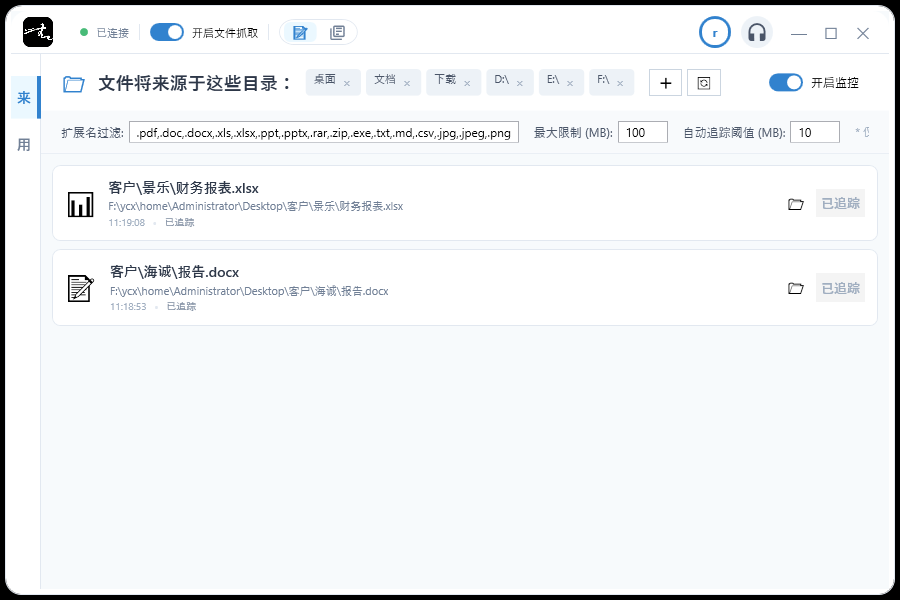
Task: Toggle 开启文件抓取 switch off
Action: (x=167, y=31)
